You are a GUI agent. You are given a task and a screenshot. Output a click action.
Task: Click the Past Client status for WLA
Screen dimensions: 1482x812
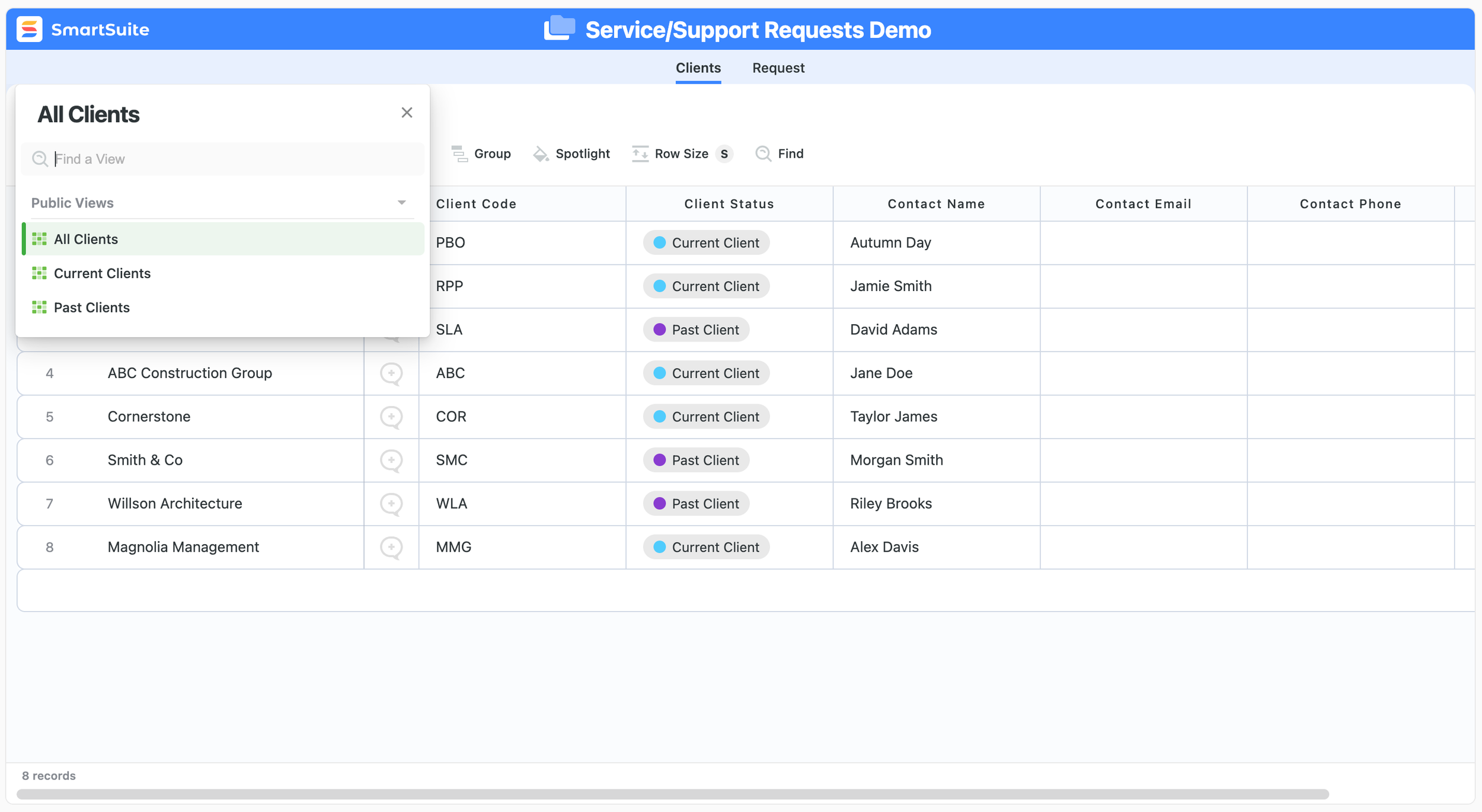coord(696,504)
